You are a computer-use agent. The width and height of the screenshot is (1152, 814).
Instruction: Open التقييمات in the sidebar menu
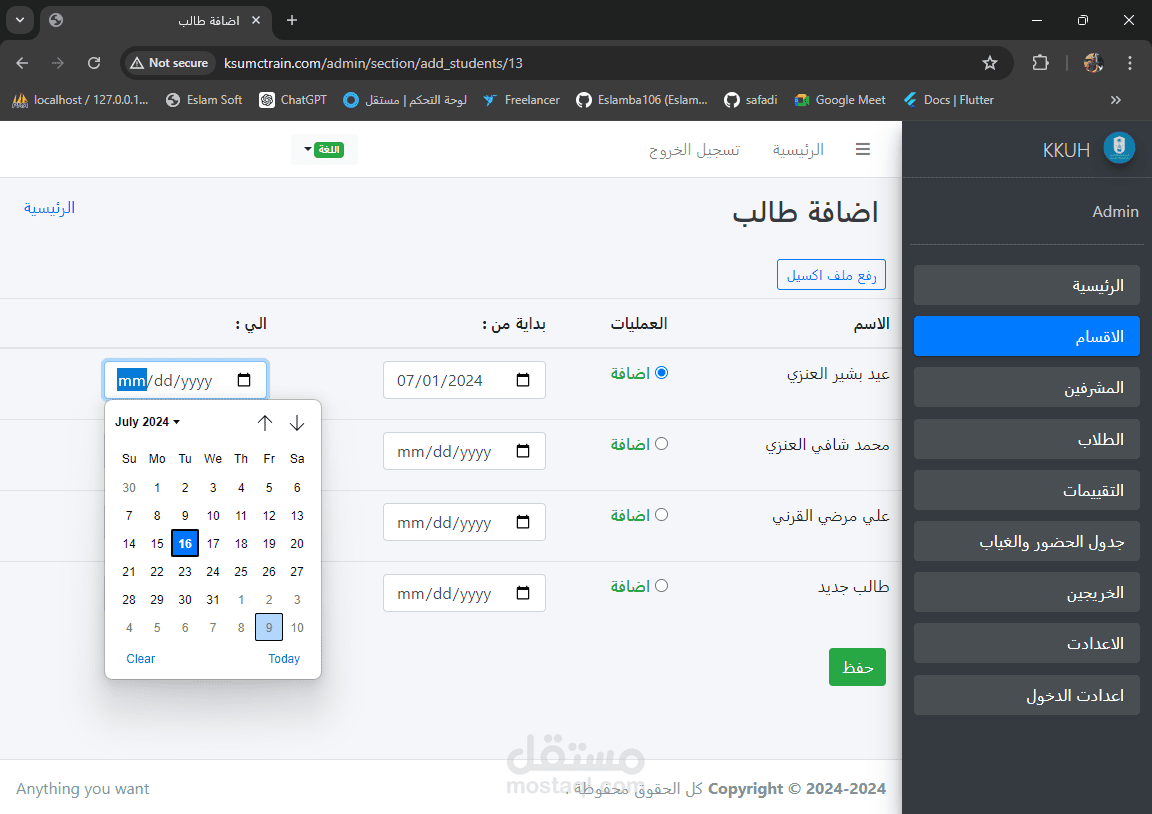[1026, 490]
